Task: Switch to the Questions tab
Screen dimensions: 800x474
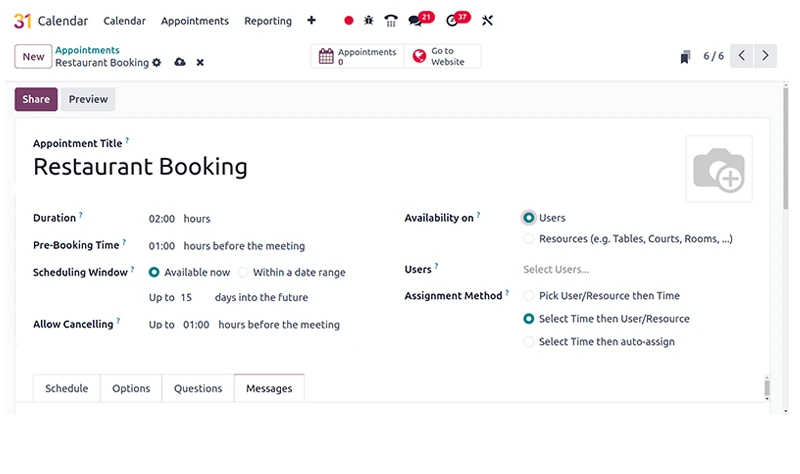Action: [198, 388]
